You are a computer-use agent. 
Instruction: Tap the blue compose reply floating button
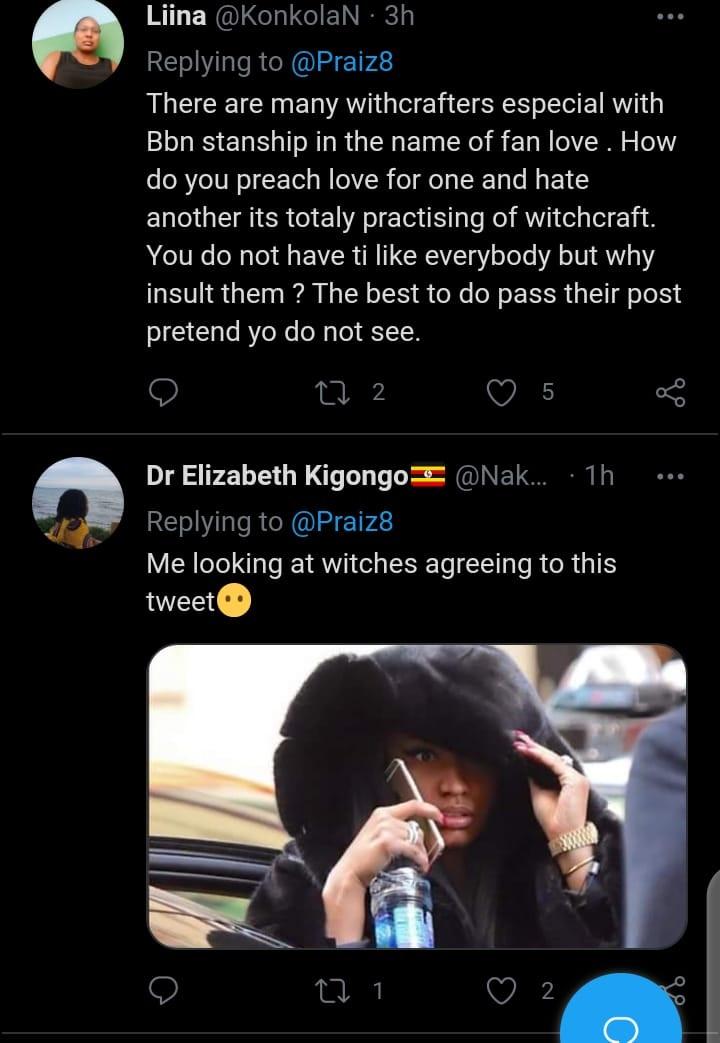(x=620, y=1020)
